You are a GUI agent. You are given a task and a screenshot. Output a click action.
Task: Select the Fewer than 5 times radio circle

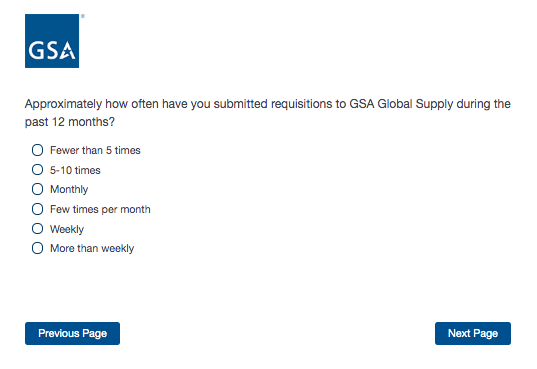(x=37, y=150)
